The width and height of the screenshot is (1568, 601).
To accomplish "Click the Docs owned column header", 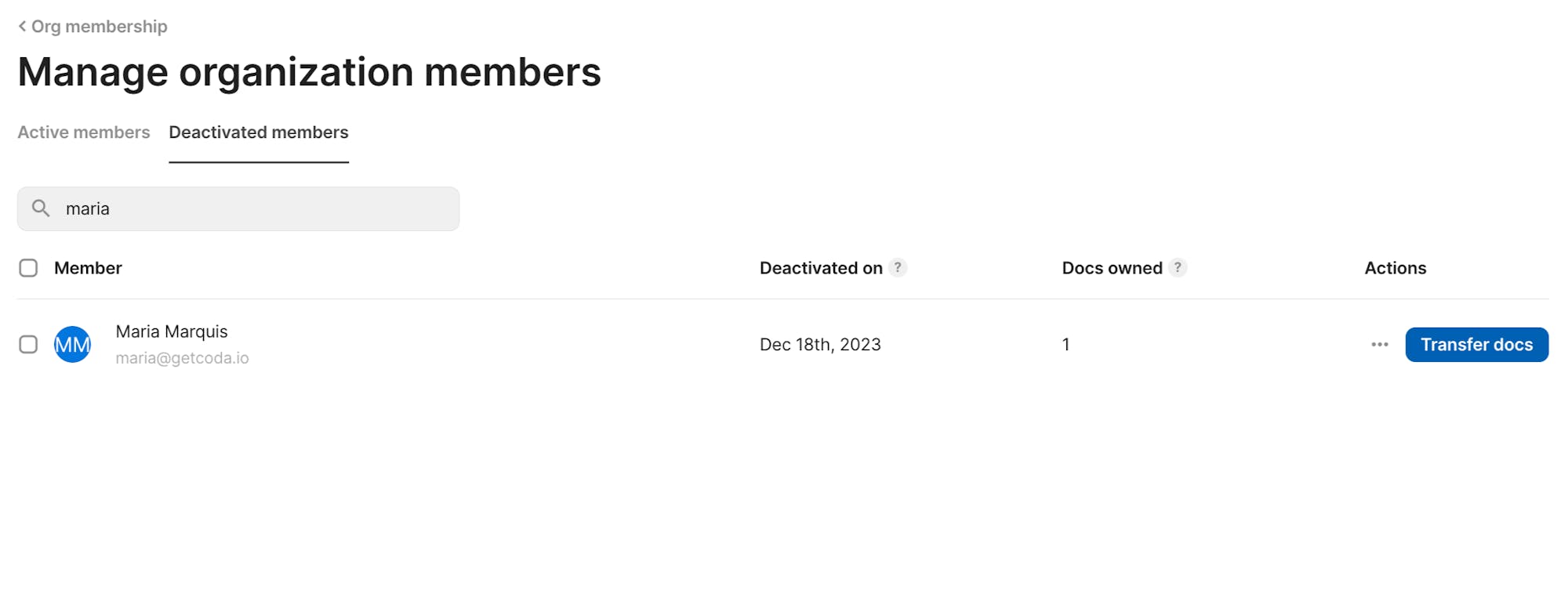I will (x=1112, y=268).
